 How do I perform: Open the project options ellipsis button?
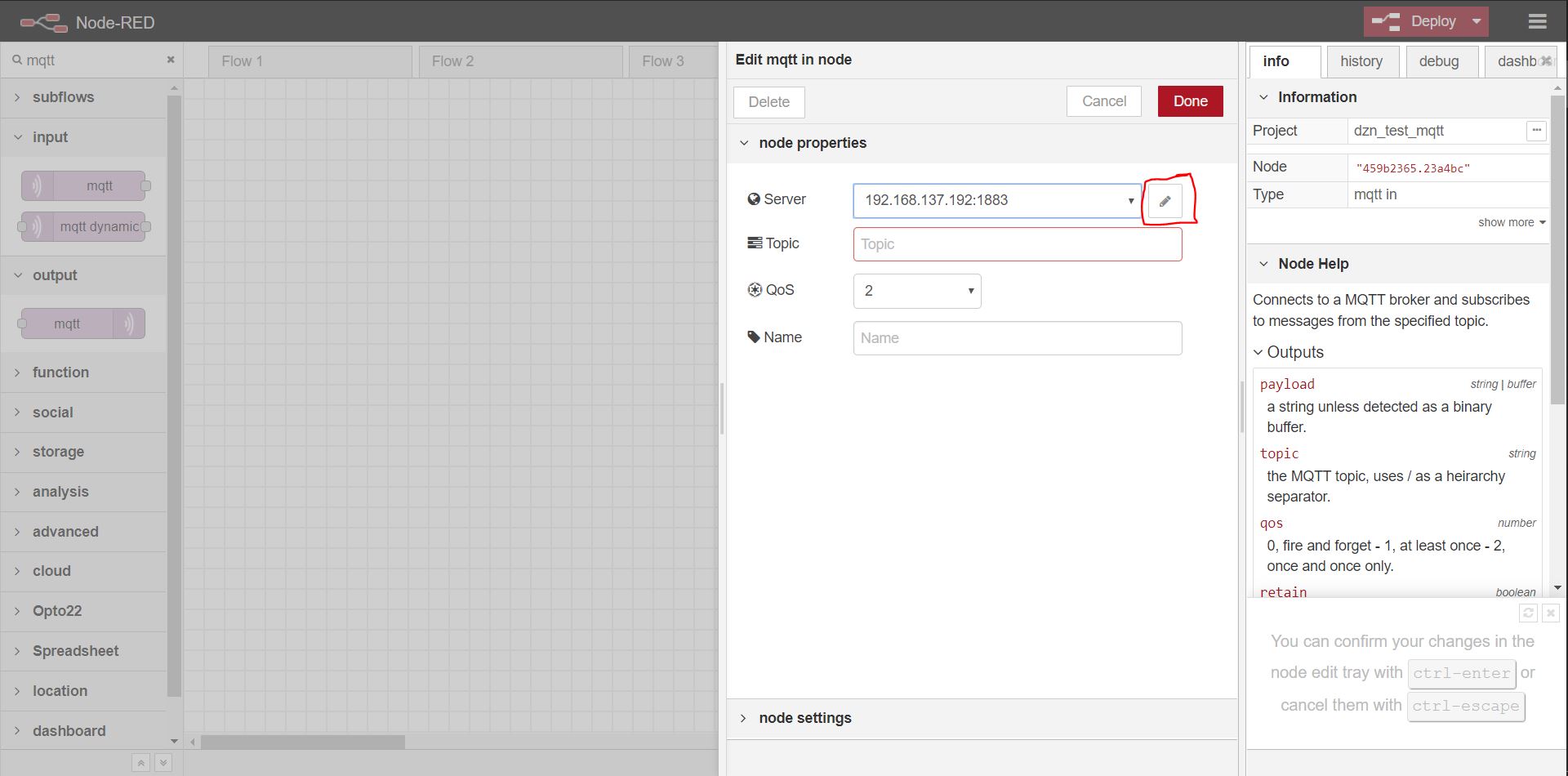click(x=1536, y=131)
